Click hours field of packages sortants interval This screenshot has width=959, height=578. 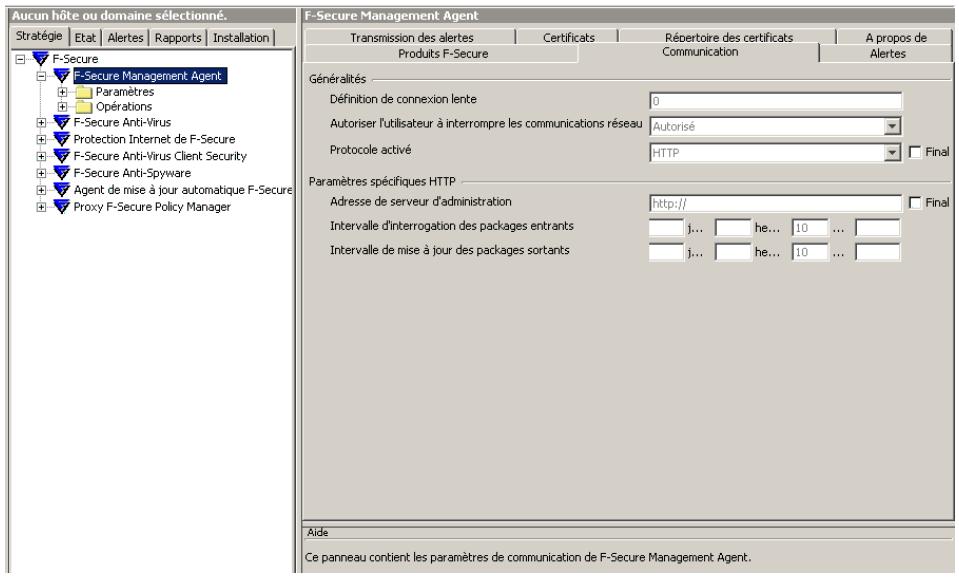point(733,252)
